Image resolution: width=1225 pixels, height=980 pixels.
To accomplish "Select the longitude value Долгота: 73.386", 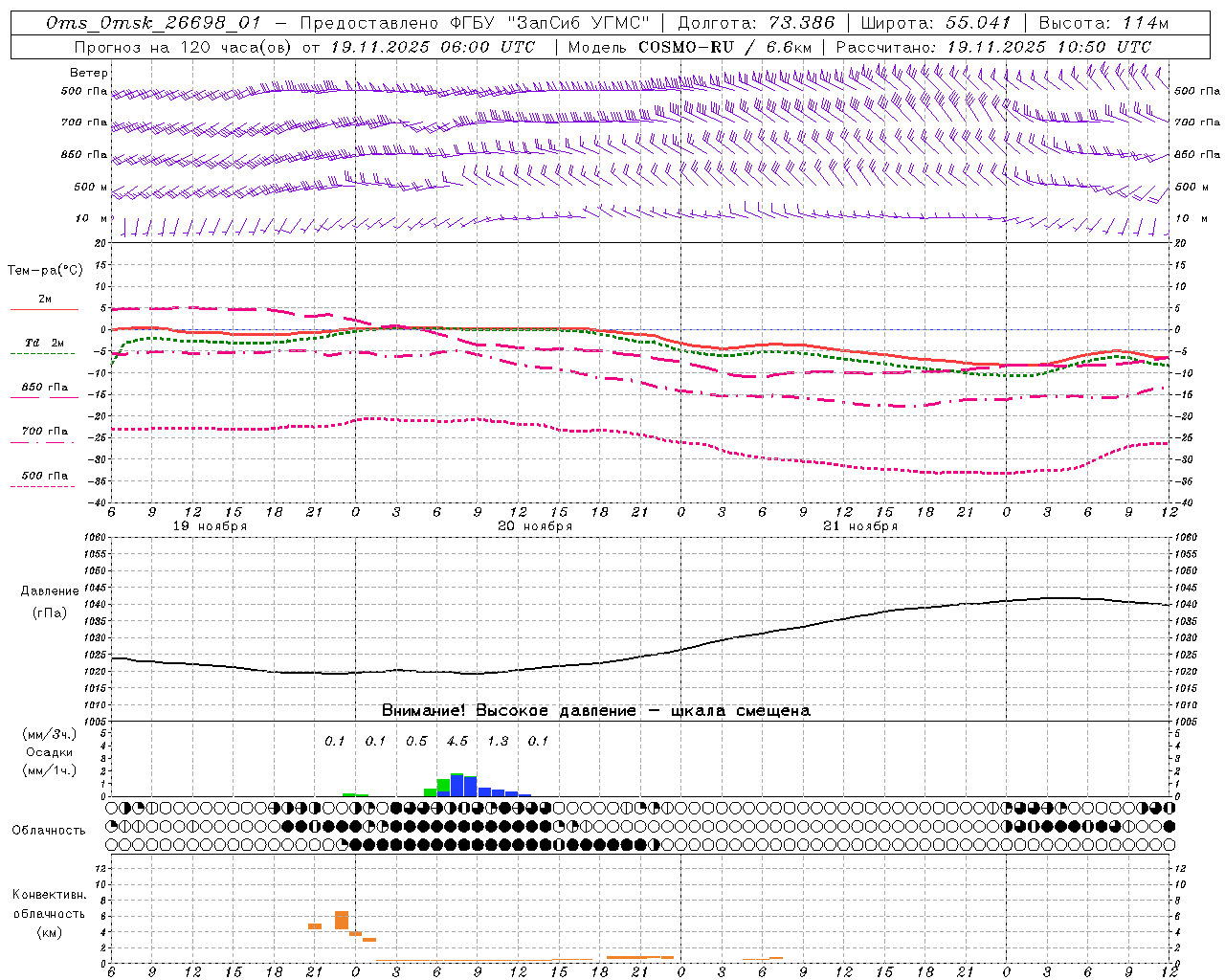I will (755, 24).
